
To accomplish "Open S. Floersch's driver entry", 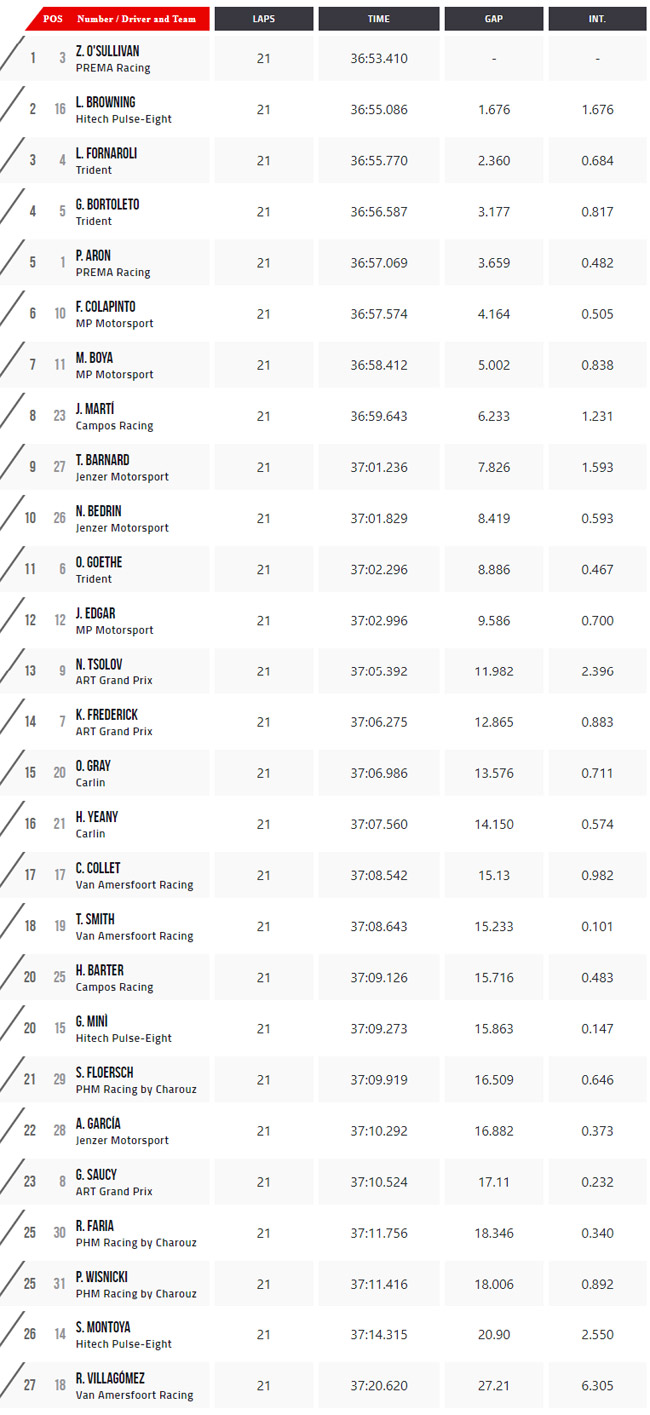I will coord(104,1072).
